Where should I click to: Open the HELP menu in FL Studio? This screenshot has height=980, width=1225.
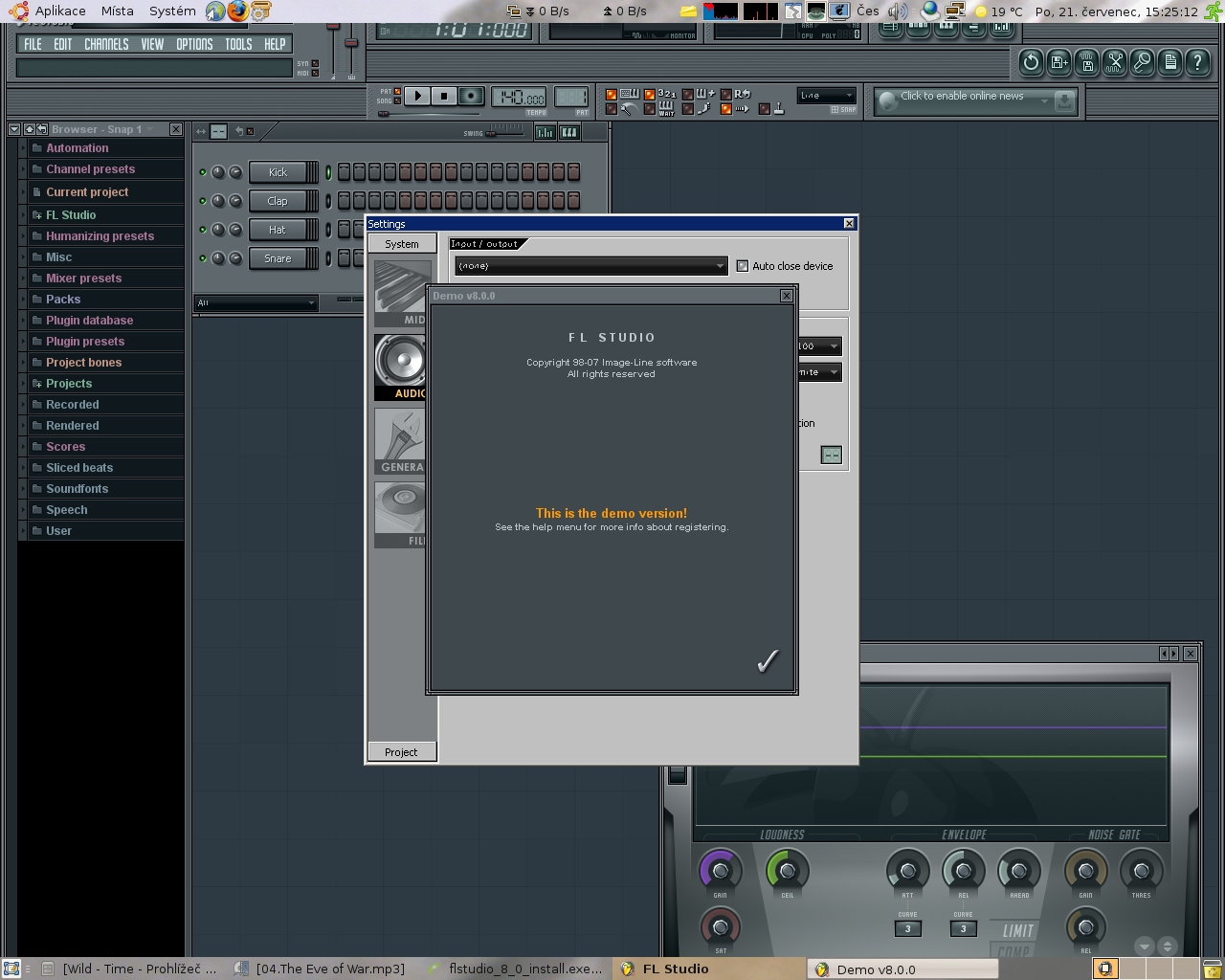coord(275,44)
